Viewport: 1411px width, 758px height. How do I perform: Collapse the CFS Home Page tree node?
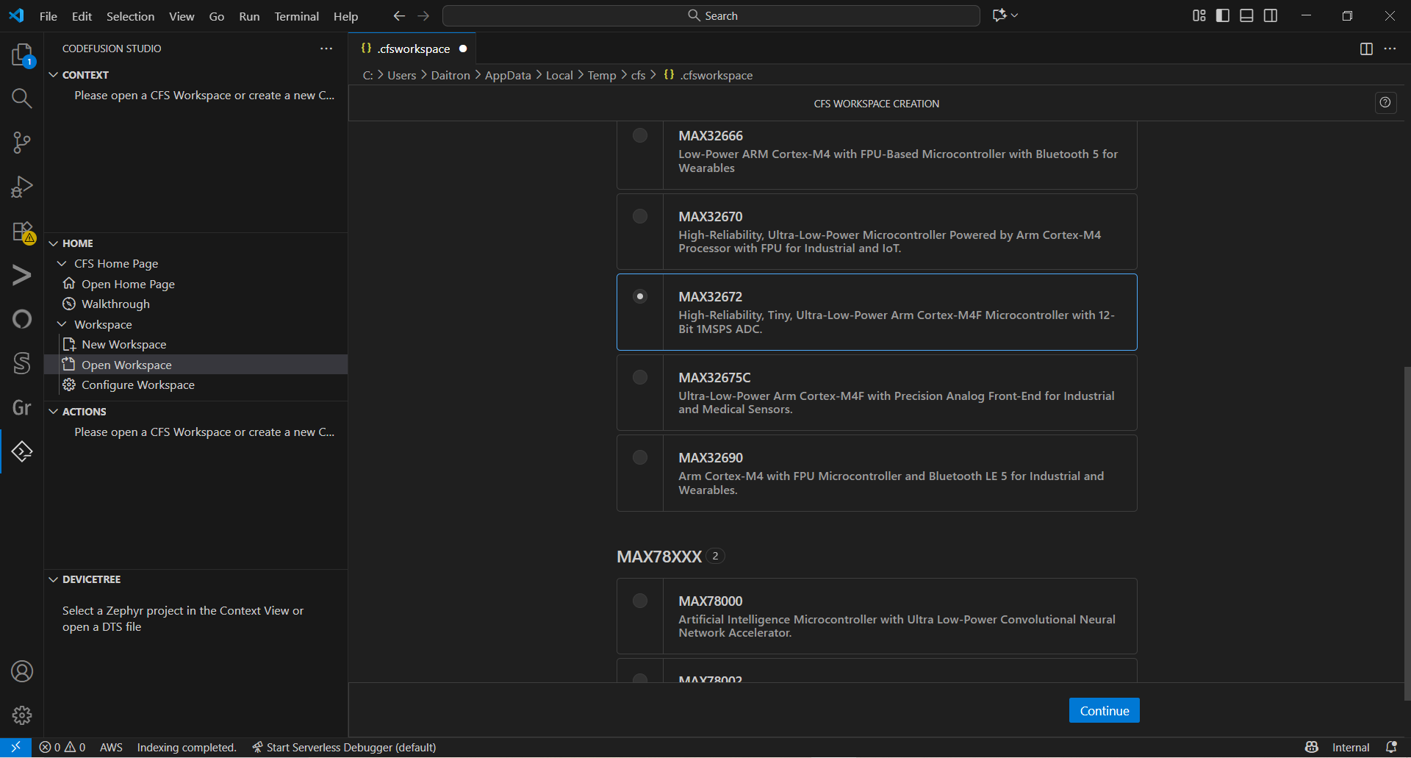click(x=62, y=264)
